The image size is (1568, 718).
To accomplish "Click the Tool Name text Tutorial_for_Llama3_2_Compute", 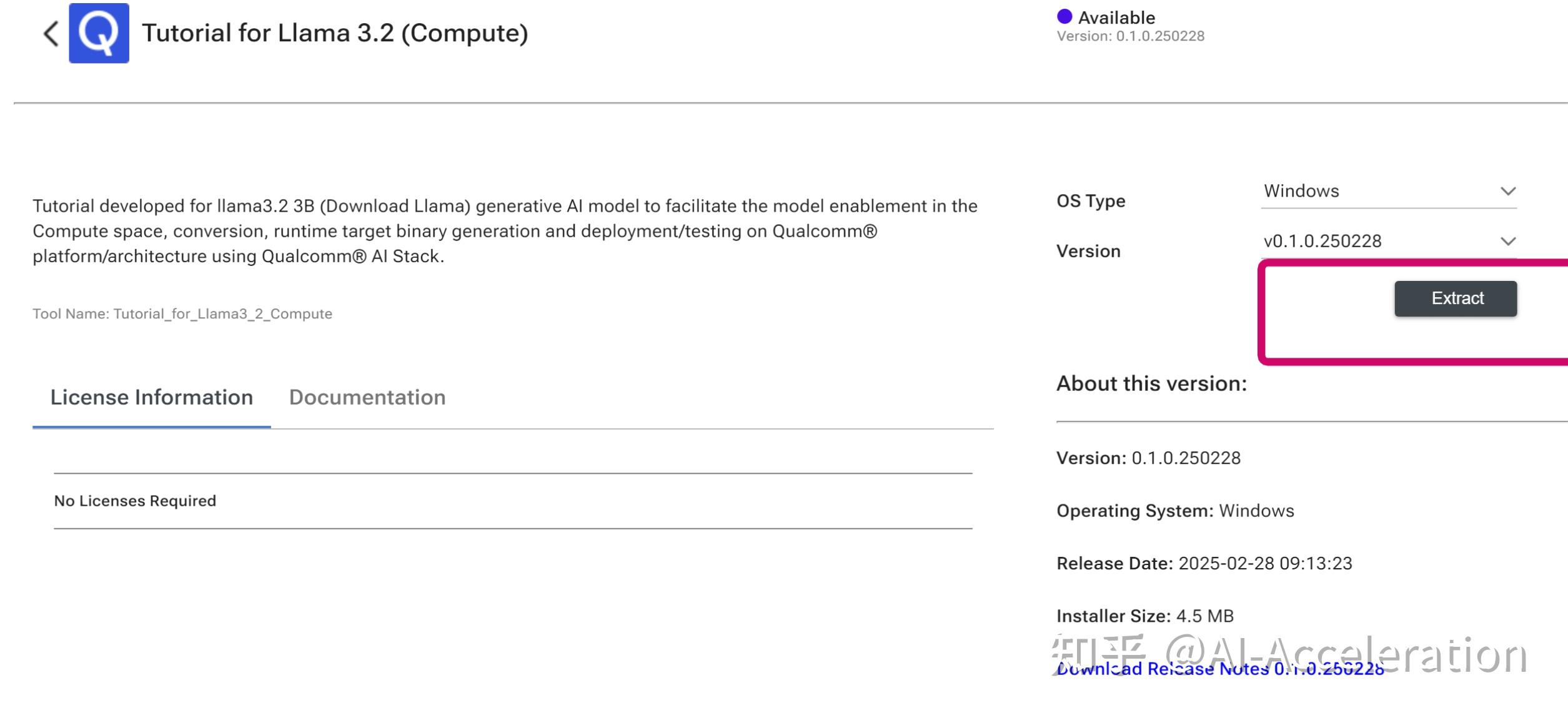I will coord(182,314).
